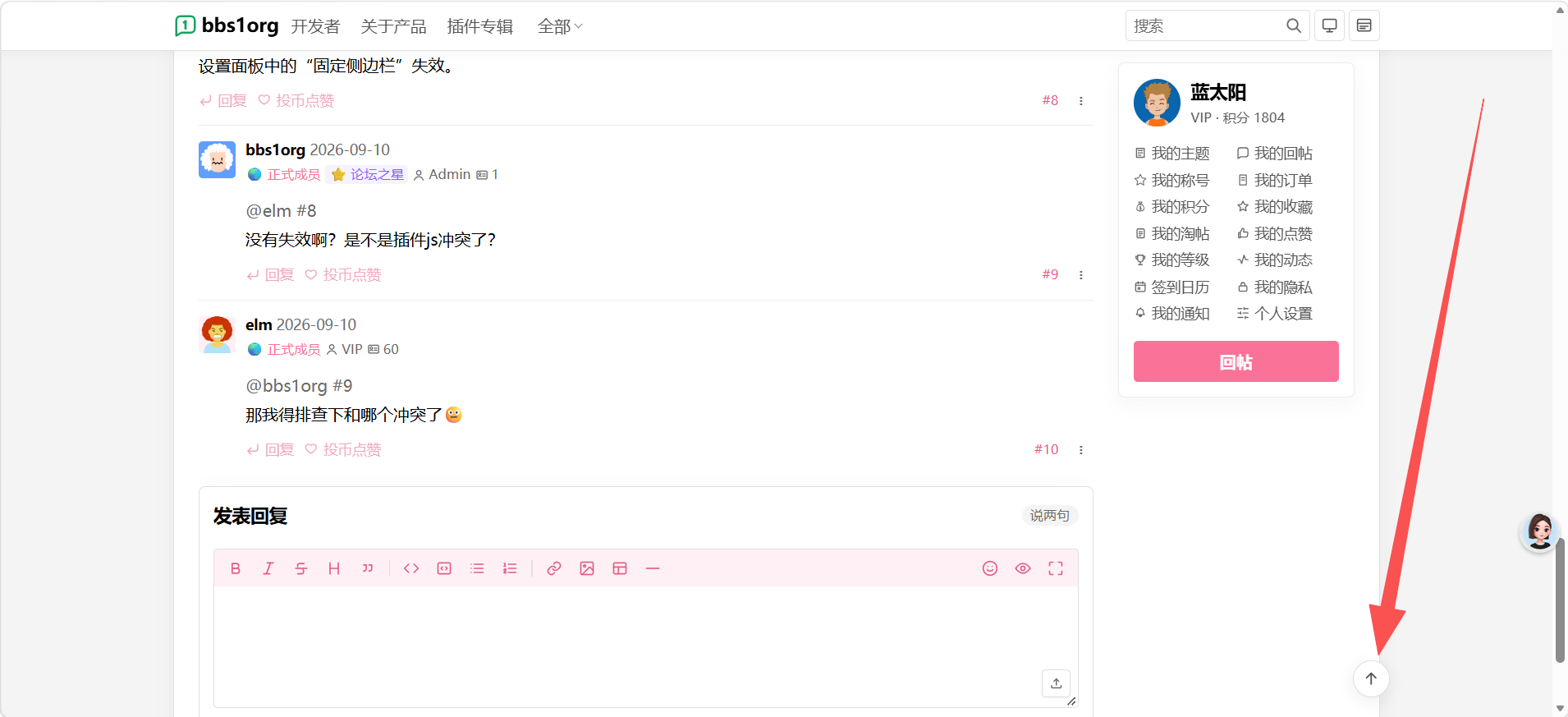
Task: Click the back-to-top arrow button
Action: point(1371,678)
